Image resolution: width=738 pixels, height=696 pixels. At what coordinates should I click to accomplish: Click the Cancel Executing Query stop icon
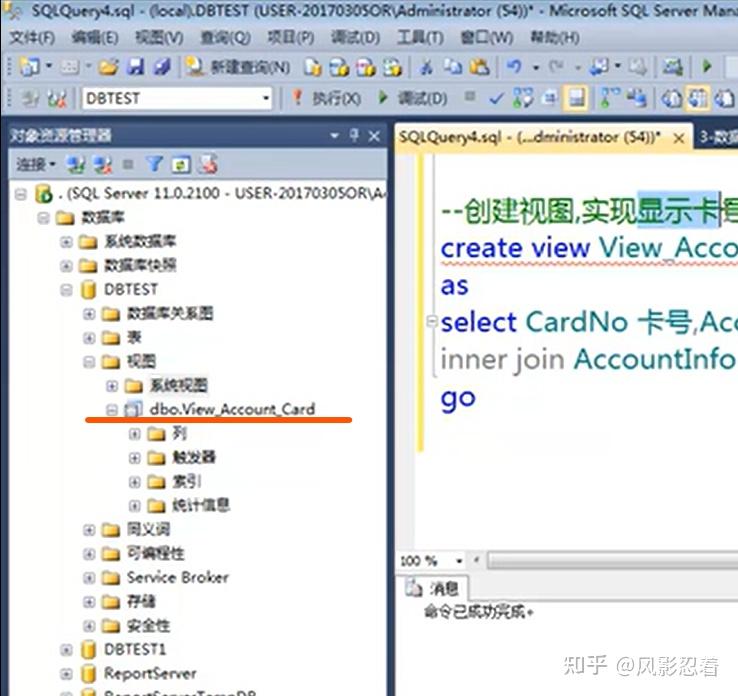point(469,96)
